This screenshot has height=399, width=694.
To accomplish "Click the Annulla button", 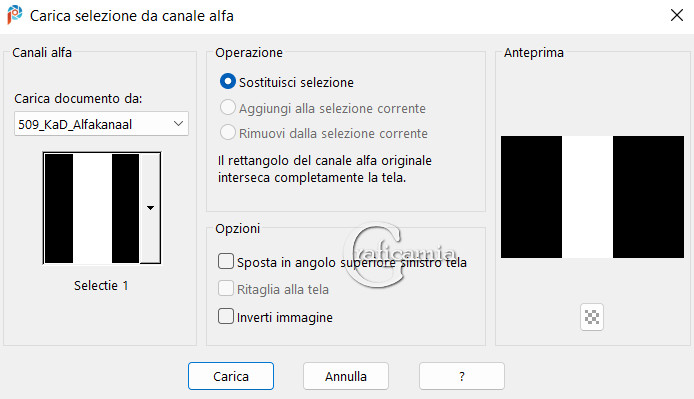I will coord(346,376).
